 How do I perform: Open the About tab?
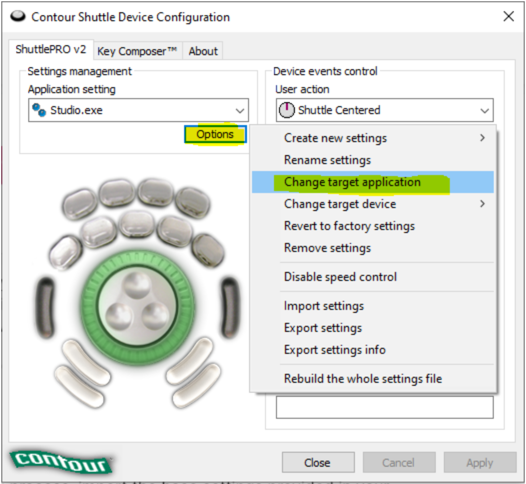[x=203, y=51]
